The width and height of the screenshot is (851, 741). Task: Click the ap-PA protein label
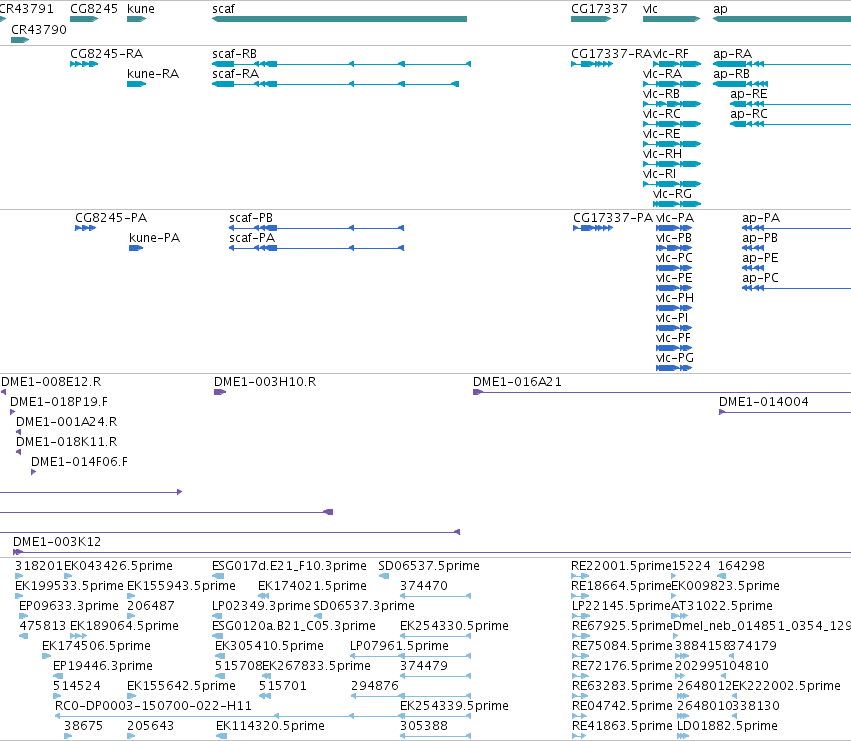(761, 218)
